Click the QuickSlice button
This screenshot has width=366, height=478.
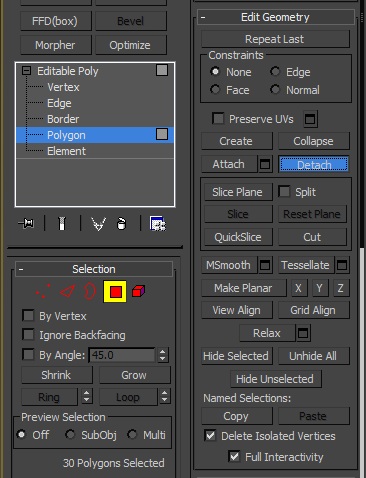(x=238, y=237)
